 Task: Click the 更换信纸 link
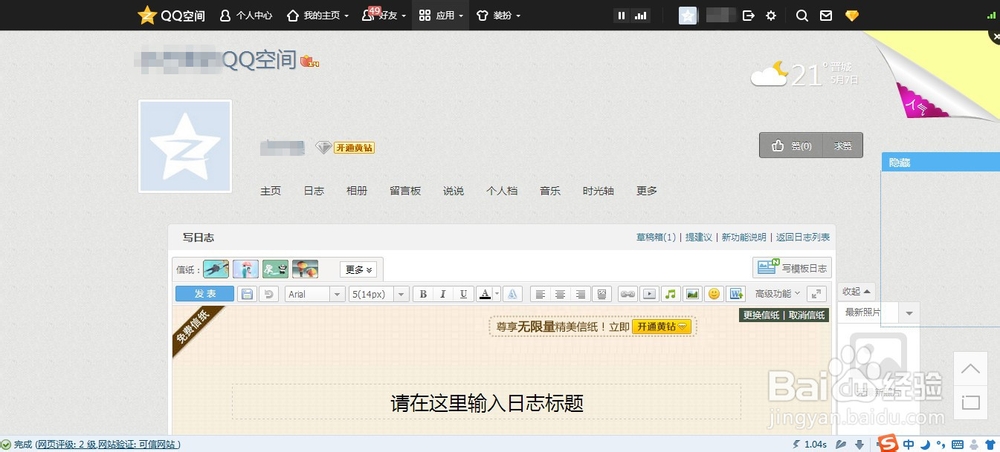pyautogui.click(x=761, y=315)
